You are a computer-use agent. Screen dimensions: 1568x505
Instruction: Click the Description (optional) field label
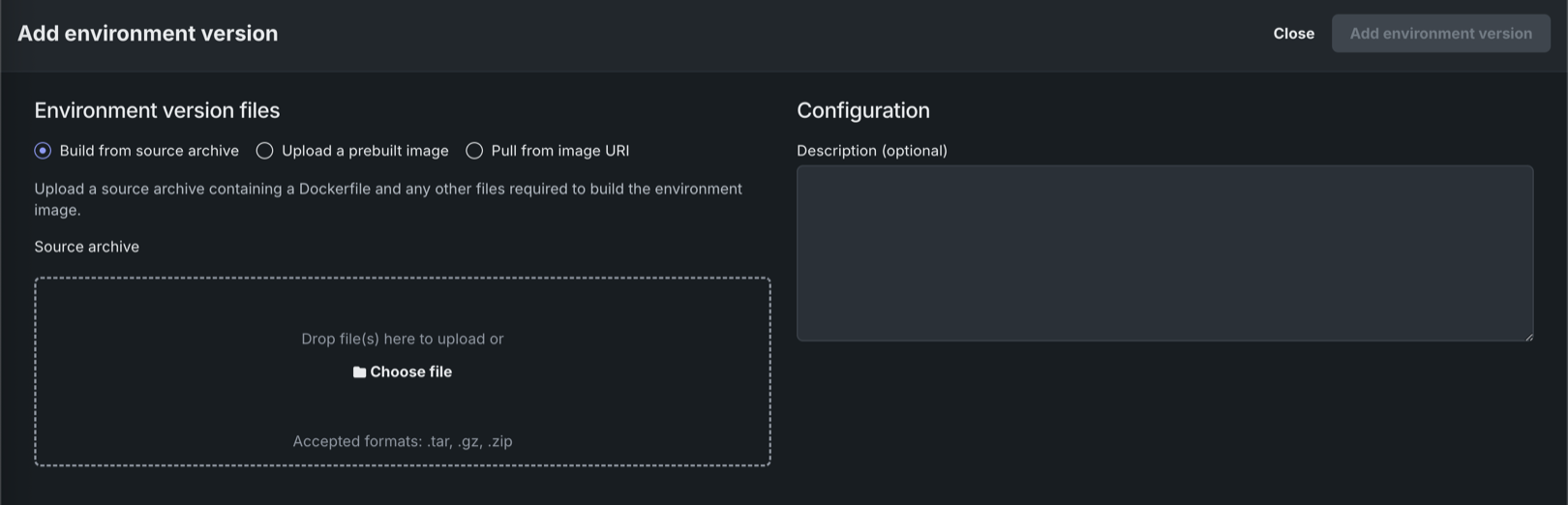pyautogui.click(x=871, y=151)
